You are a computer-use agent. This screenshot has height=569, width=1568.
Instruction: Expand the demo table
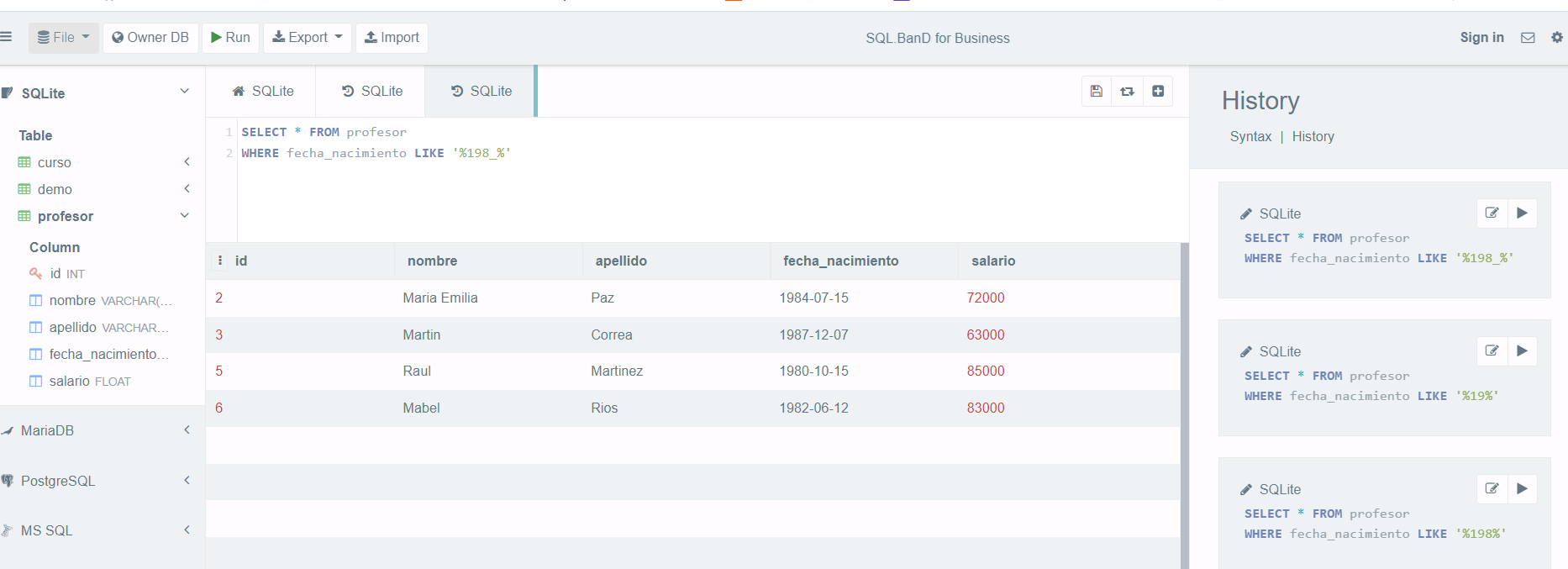point(187,188)
